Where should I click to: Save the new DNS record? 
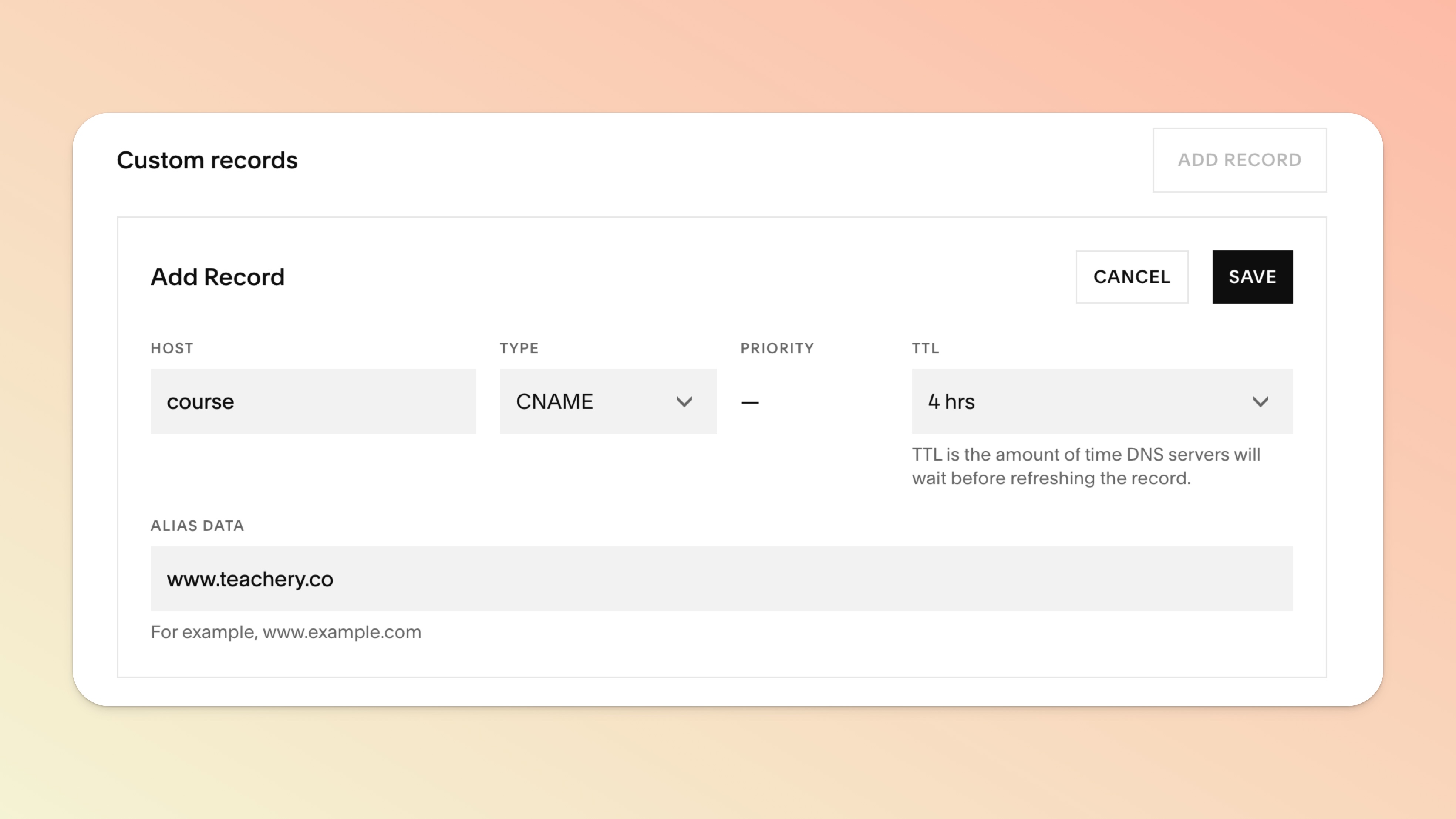(1252, 277)
